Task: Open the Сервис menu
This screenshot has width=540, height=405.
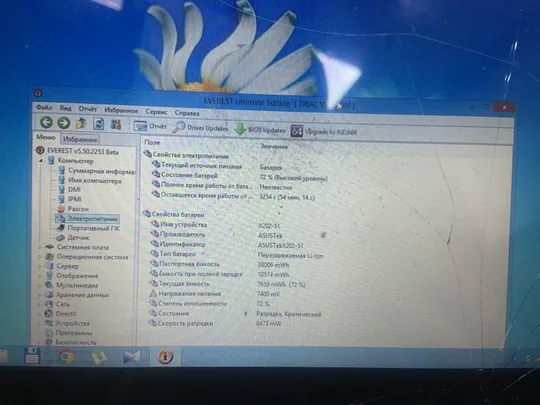Action: coord(156,112)
